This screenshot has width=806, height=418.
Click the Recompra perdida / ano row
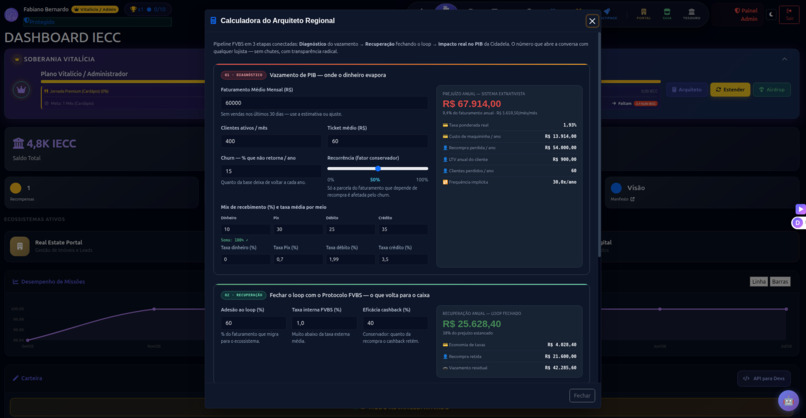point(509,148)
